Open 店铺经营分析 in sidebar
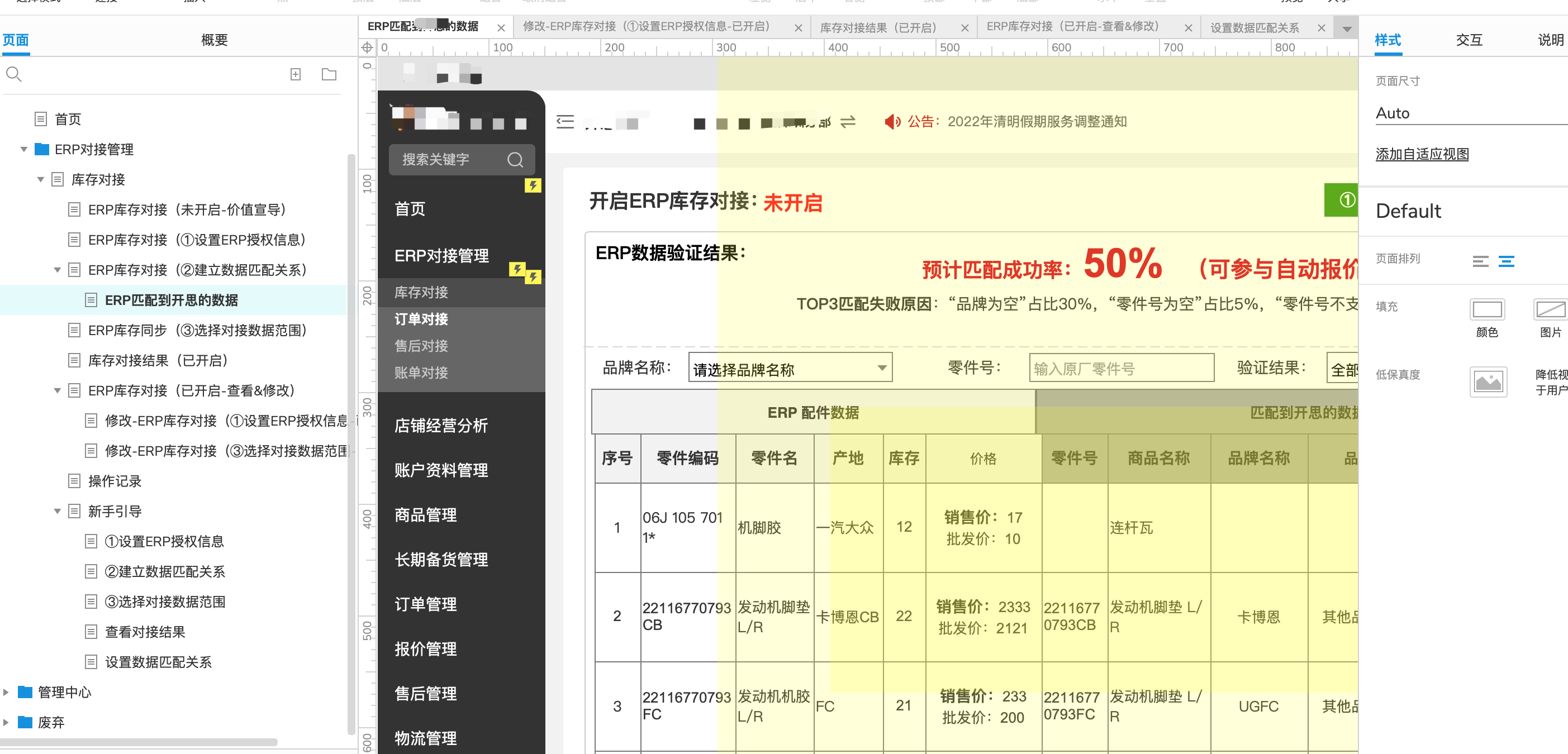Viewport: 1568px width, 754px height. (x=441, y=426)
